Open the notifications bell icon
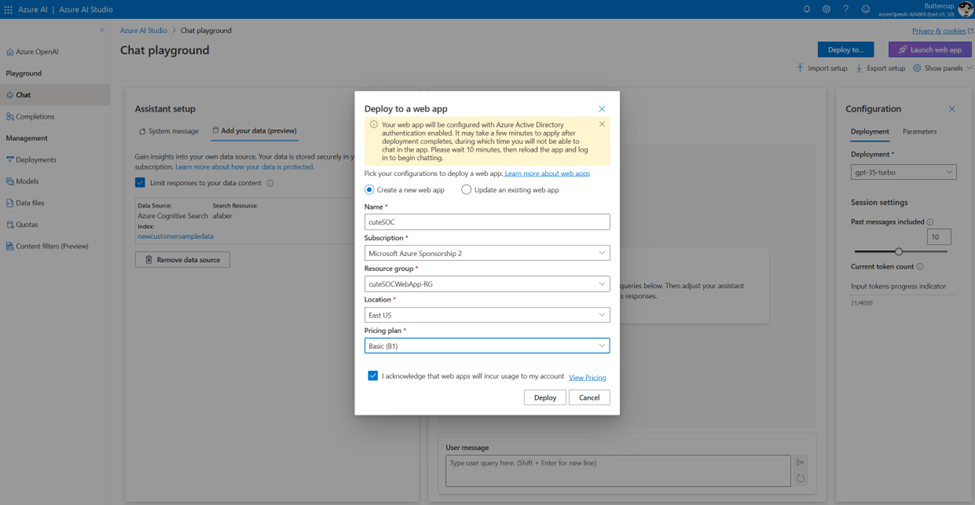Image resolution: width=975 pixels, height=505 pixels. pos(807,9)
